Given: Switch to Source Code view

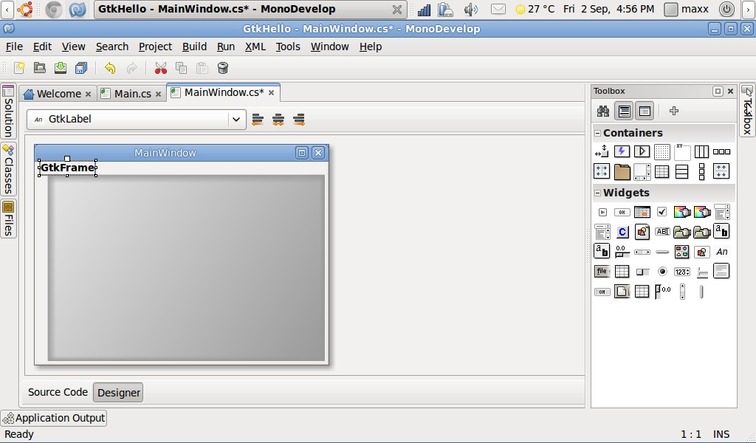Looking at the screenshot, I should point(58,392).
